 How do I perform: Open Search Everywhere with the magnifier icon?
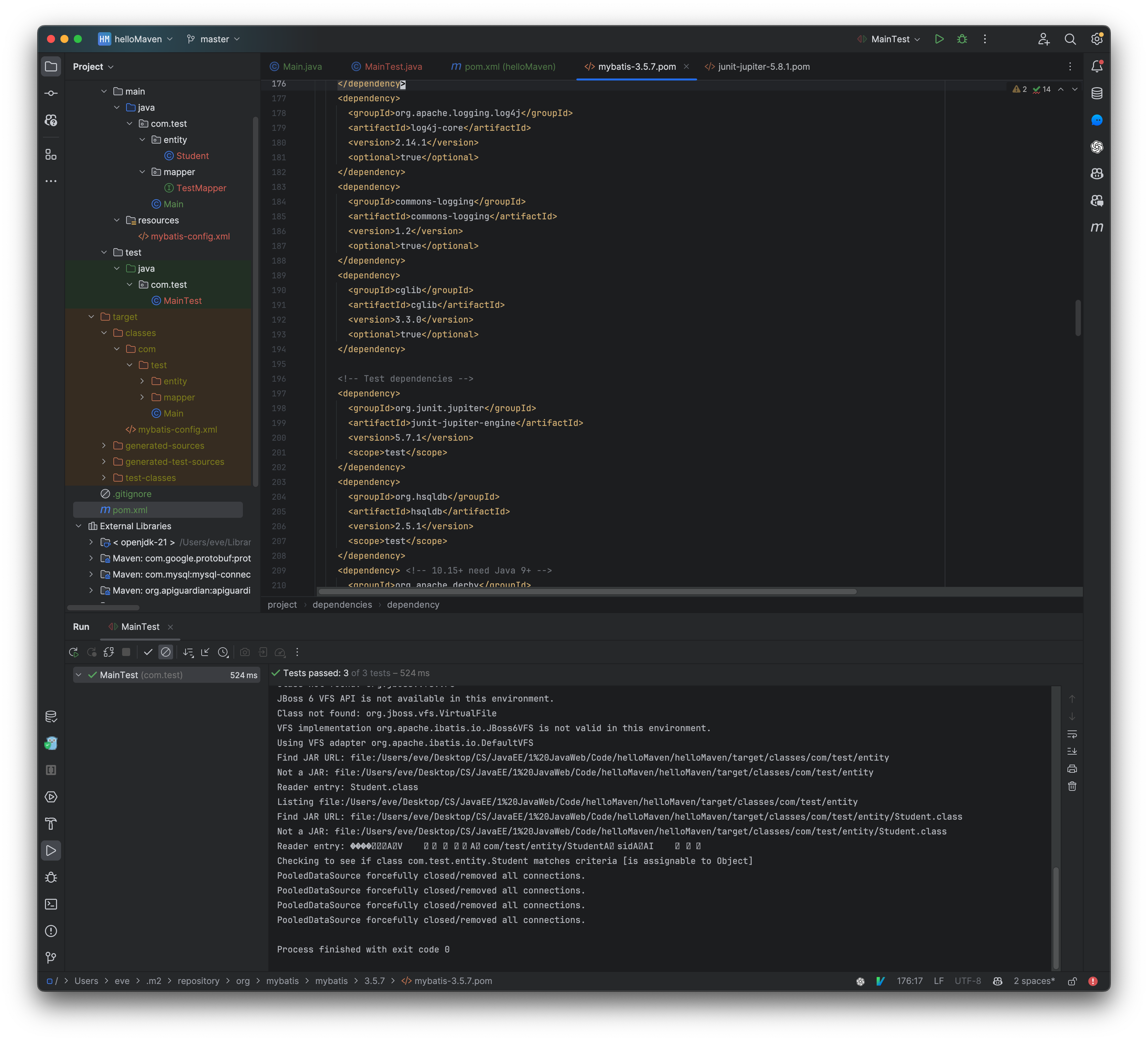tap(1071, 39)
